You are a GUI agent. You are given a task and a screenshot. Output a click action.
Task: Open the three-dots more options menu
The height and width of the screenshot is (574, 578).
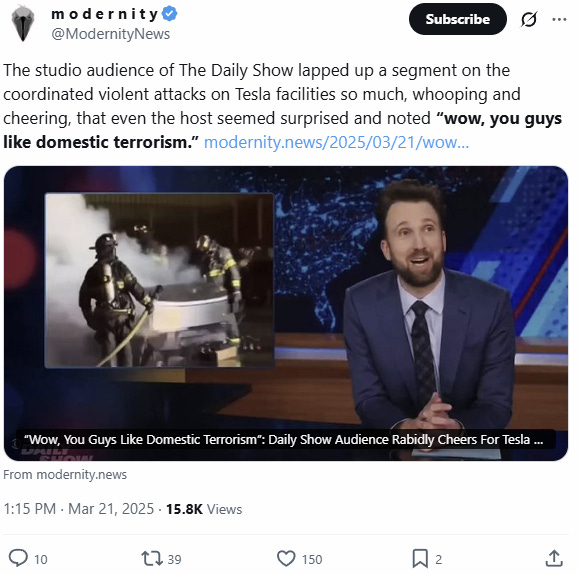click(559, 19)
